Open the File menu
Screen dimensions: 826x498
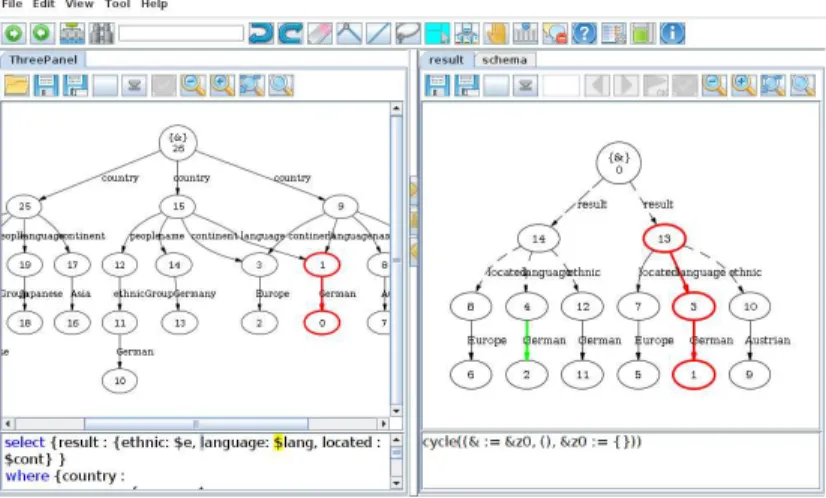[x=12, y=4]
